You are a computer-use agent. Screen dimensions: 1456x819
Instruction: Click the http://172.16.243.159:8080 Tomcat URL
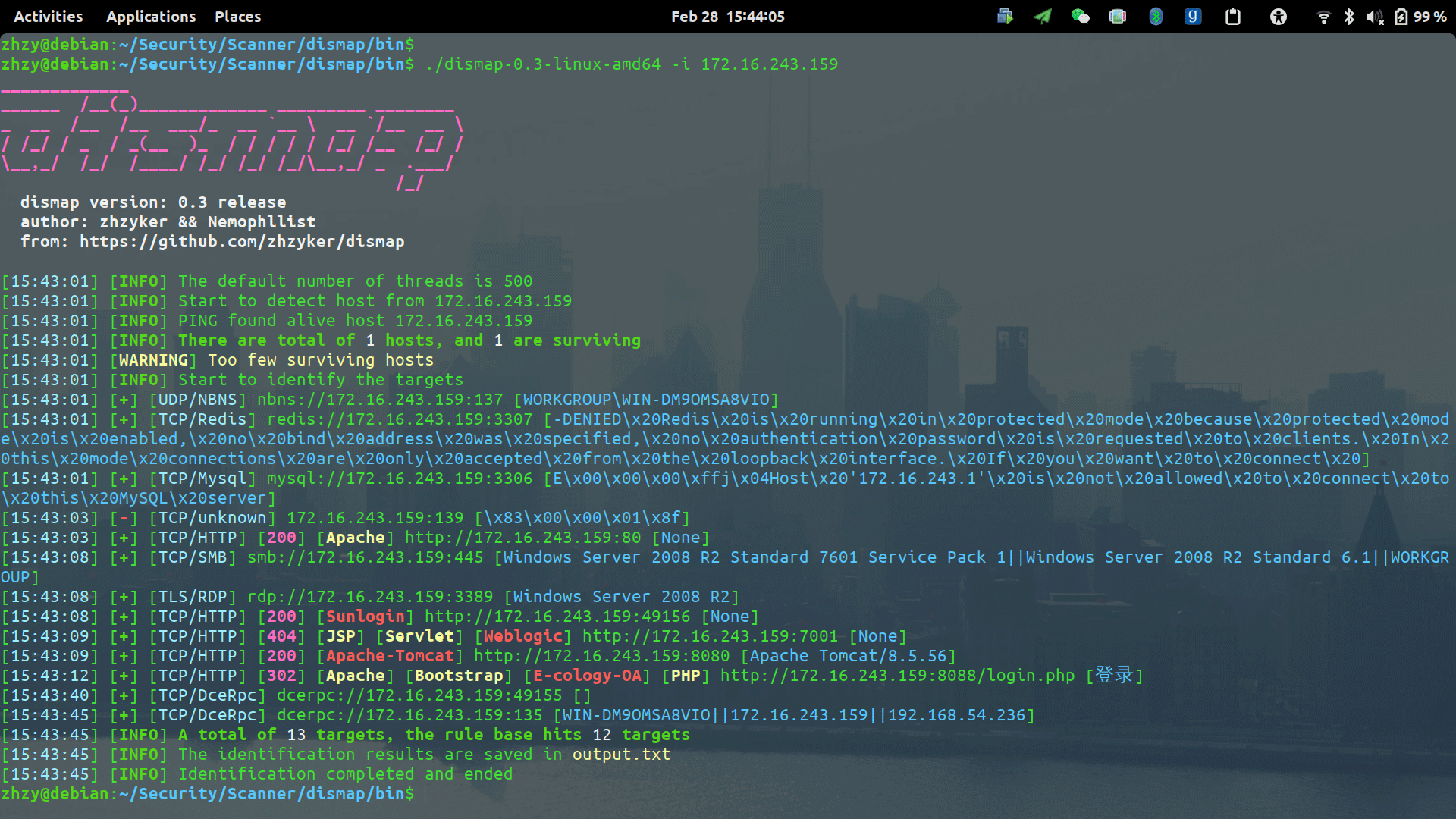[602, 655]
